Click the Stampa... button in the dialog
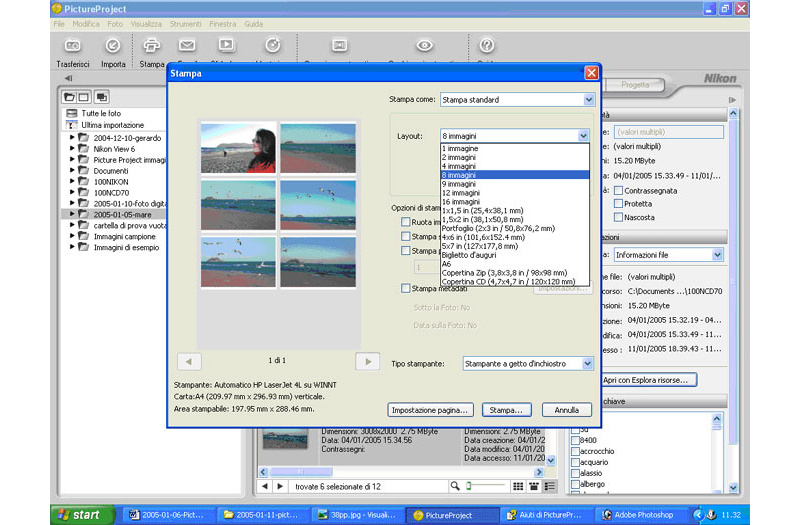800x525 pixels. (506, 410)
